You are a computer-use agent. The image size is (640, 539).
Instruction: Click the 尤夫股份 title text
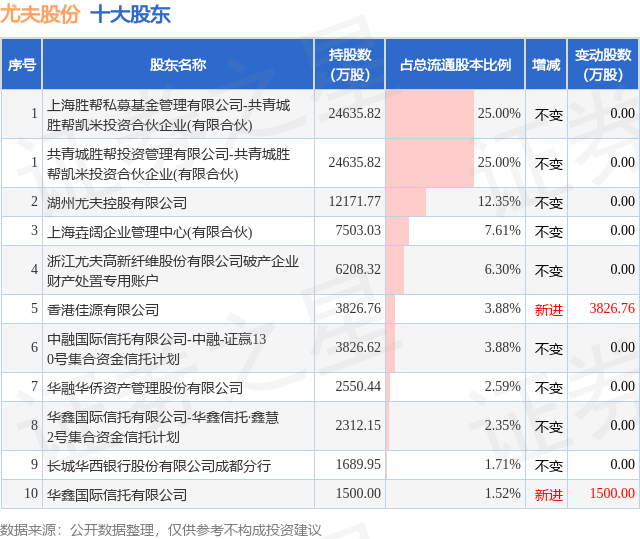point(40,14)
